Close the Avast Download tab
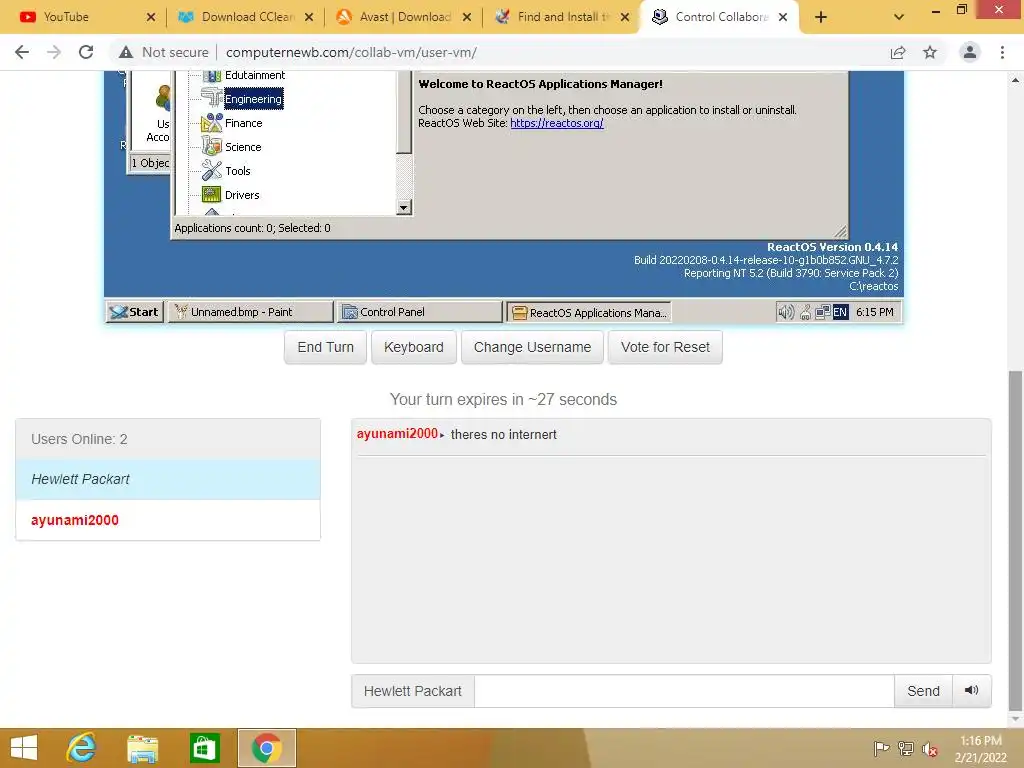 pos(467,17)
